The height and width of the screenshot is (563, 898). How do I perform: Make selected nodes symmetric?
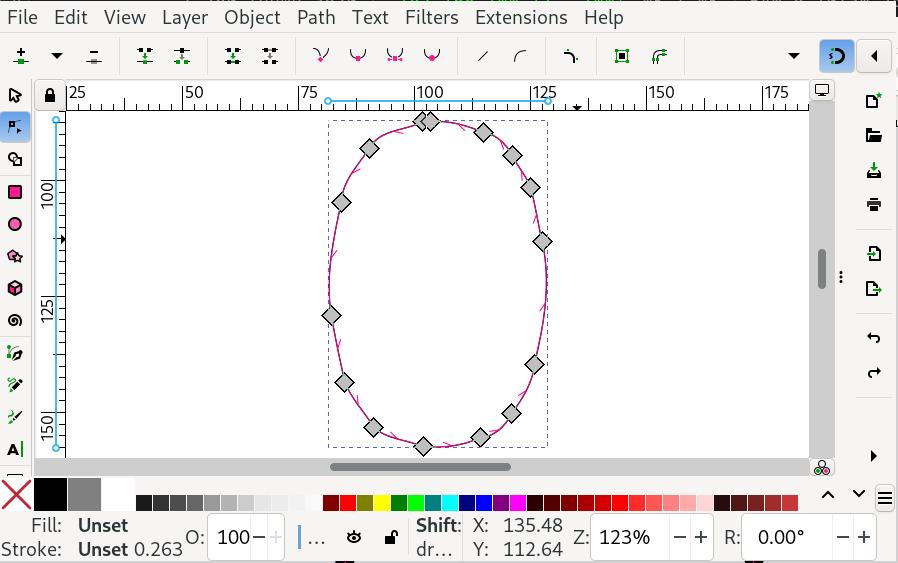(x=395, y=56)
